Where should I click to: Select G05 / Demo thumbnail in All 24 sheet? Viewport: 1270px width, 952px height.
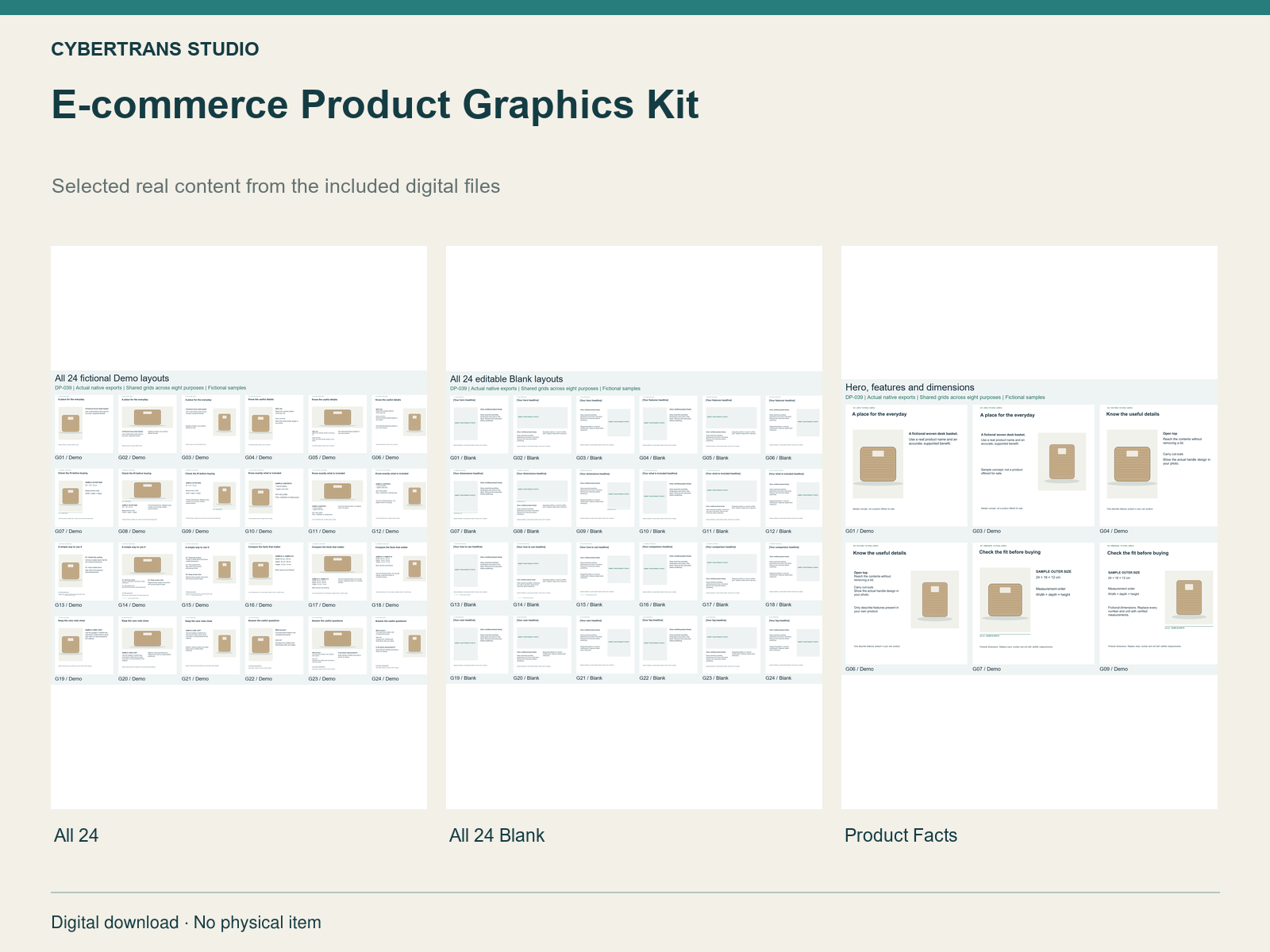pyautogui.click(x=338, y=424)
